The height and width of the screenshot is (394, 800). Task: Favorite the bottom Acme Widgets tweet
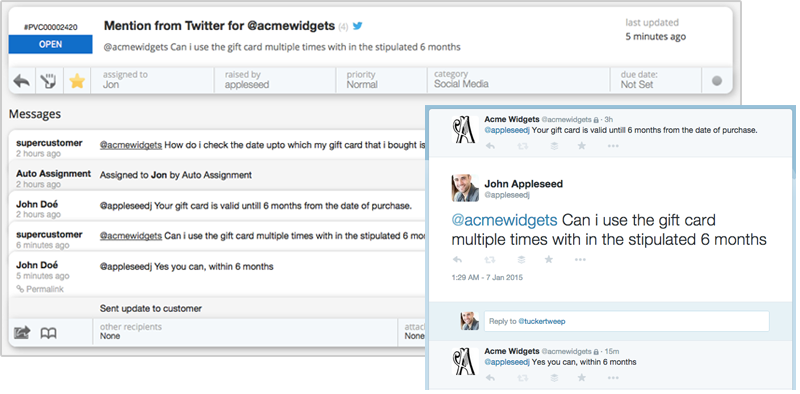[x=582, y=378]
